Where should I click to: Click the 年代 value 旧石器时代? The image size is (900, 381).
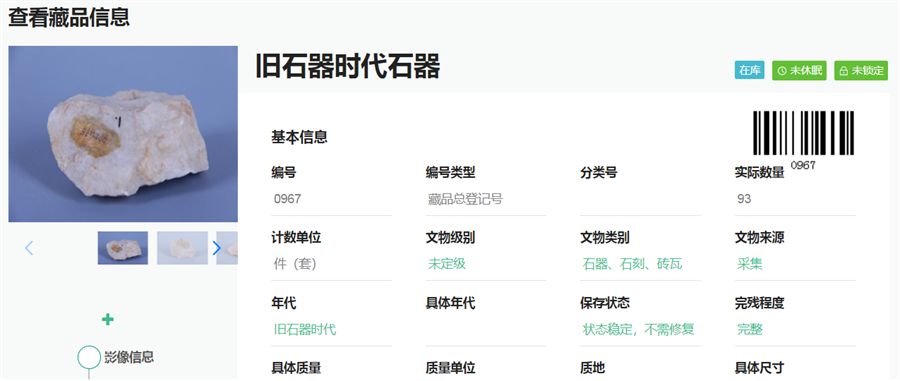coord(305,329)
